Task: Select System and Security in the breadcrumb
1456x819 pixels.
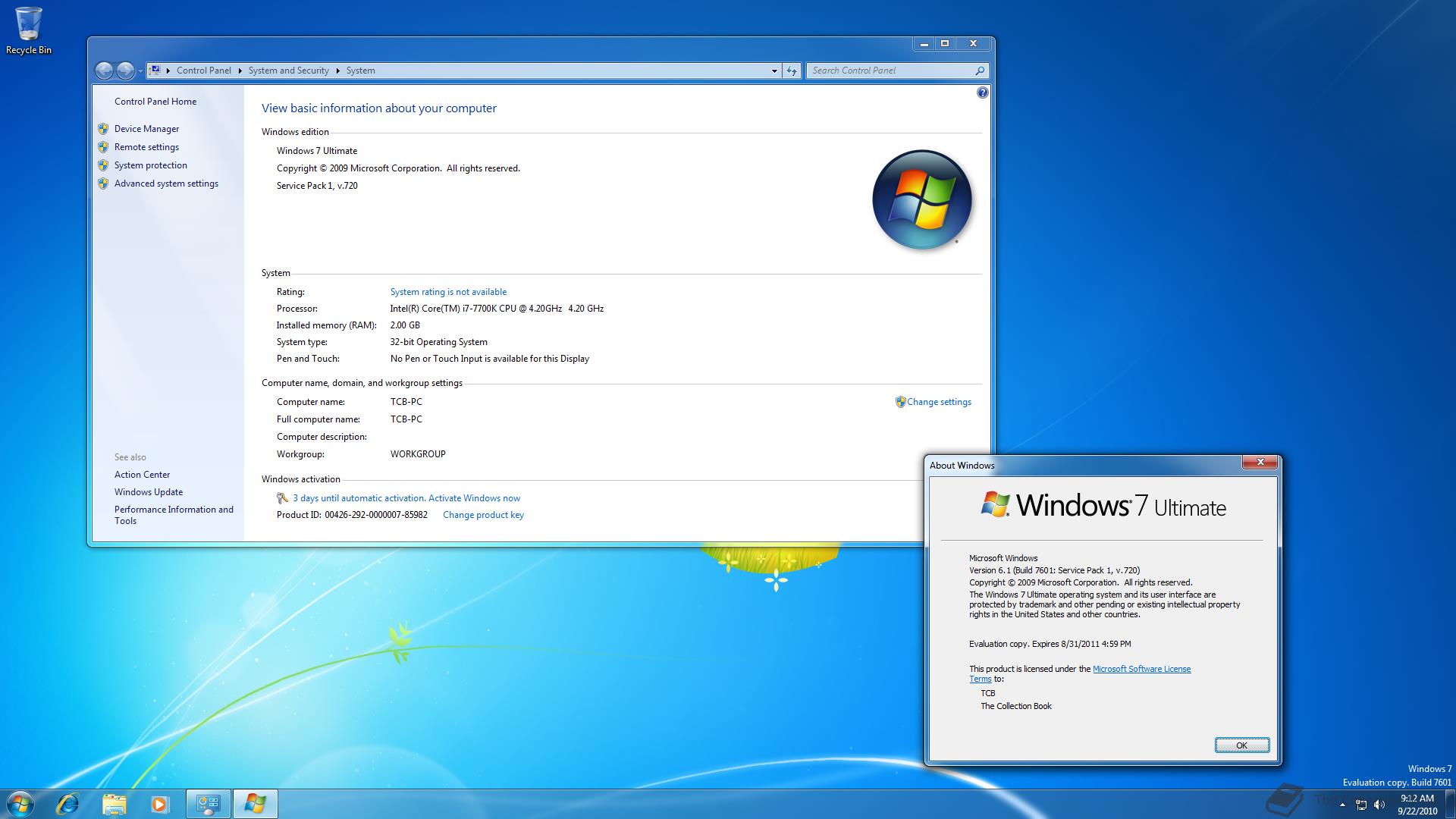Action: 288,71
